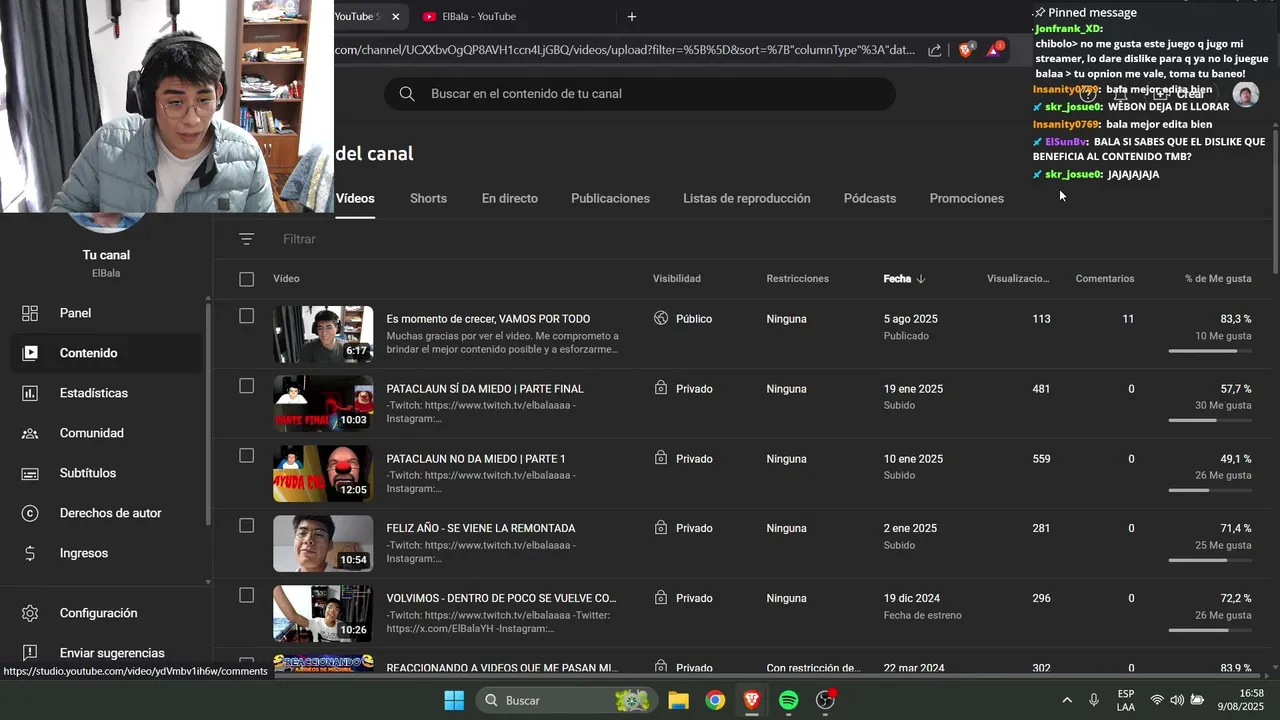Open visibility options for 'FELIZ AÑO' row
The image size is (1280, 720).
[684, 528]
